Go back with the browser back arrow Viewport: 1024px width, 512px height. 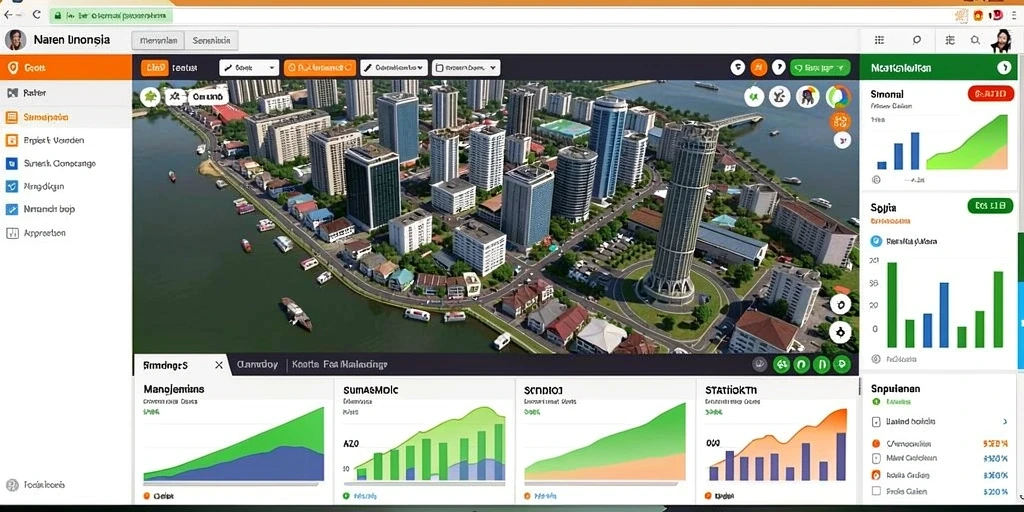pos(8,16)
